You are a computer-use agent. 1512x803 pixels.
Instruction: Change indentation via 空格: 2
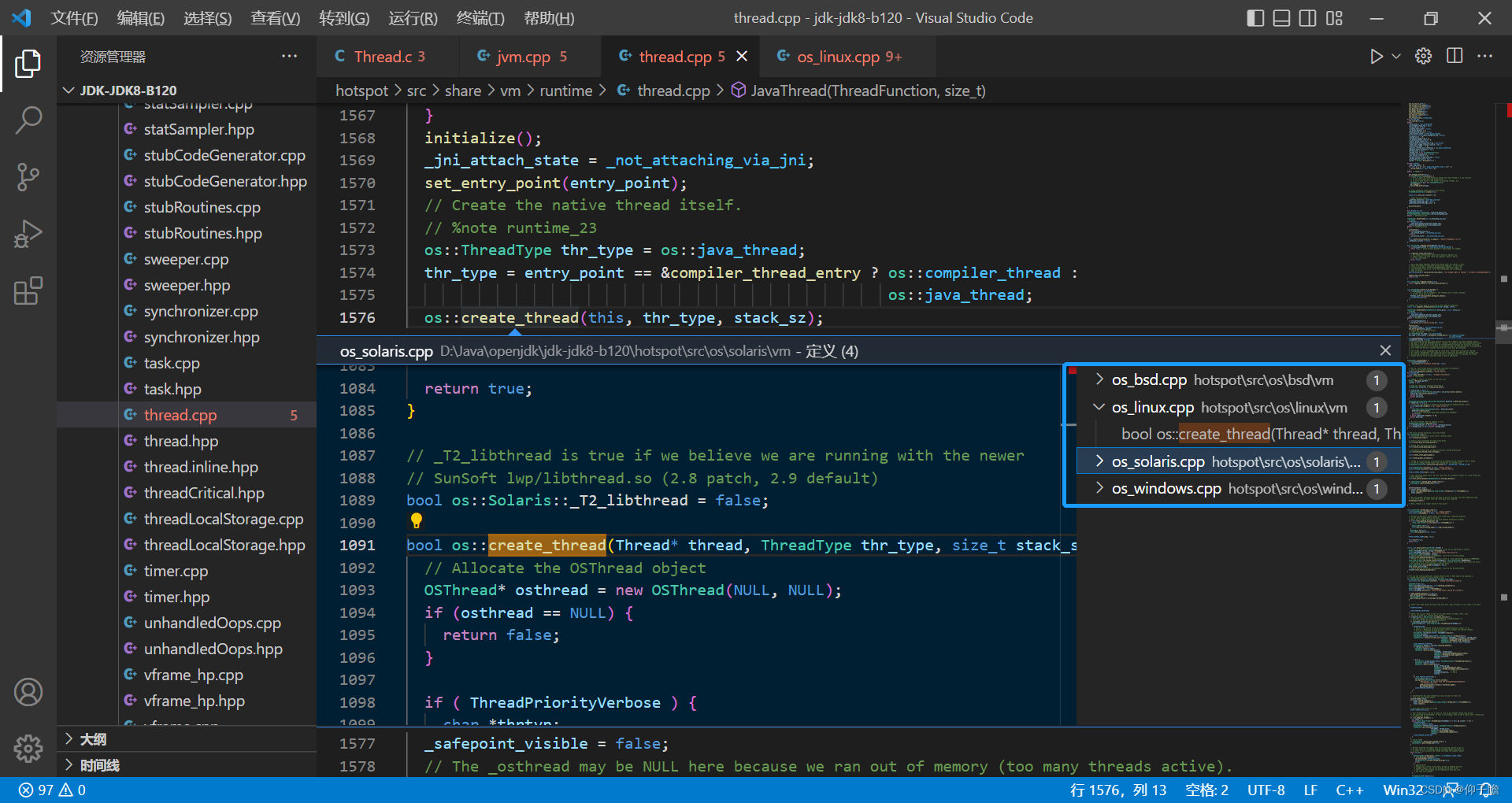pos(1206,790)
